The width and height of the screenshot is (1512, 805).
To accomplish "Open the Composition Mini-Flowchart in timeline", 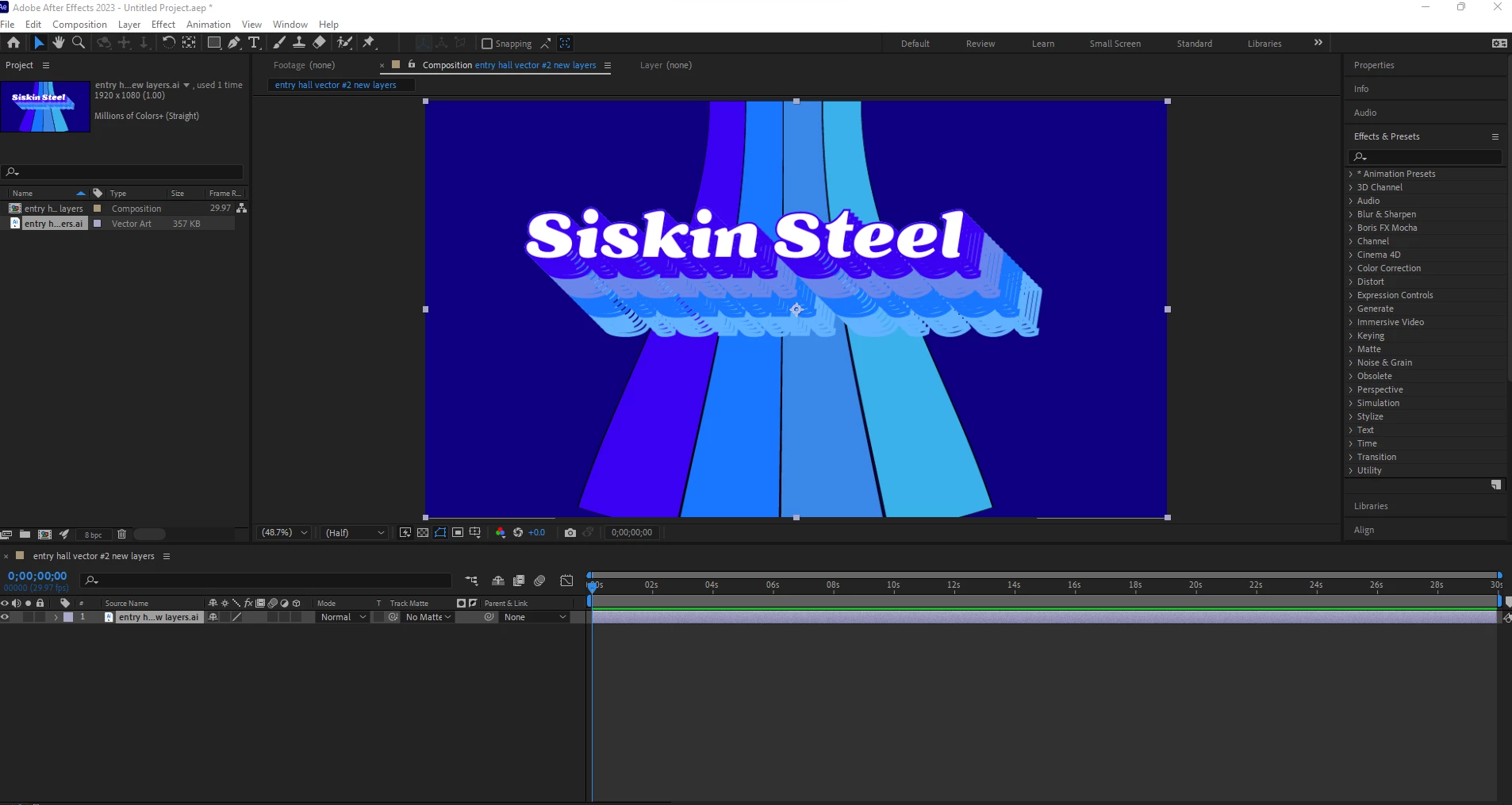I will (472, 581).
